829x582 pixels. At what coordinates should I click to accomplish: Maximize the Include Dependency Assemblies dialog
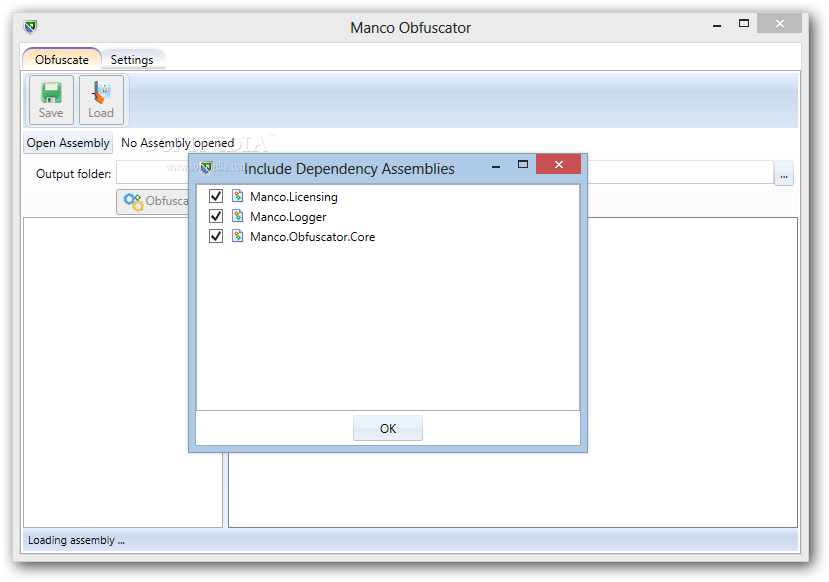pos(523,164)
